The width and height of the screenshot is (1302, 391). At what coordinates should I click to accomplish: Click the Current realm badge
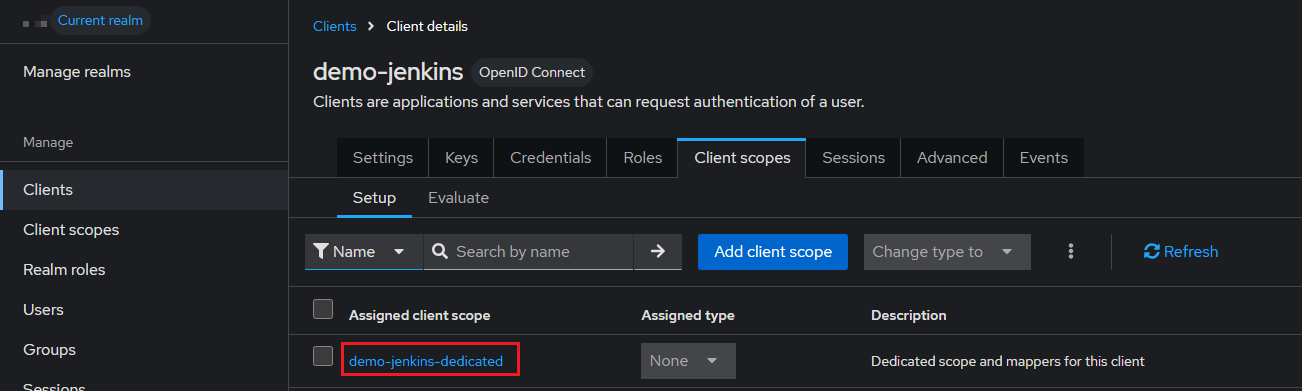[100, 20]
